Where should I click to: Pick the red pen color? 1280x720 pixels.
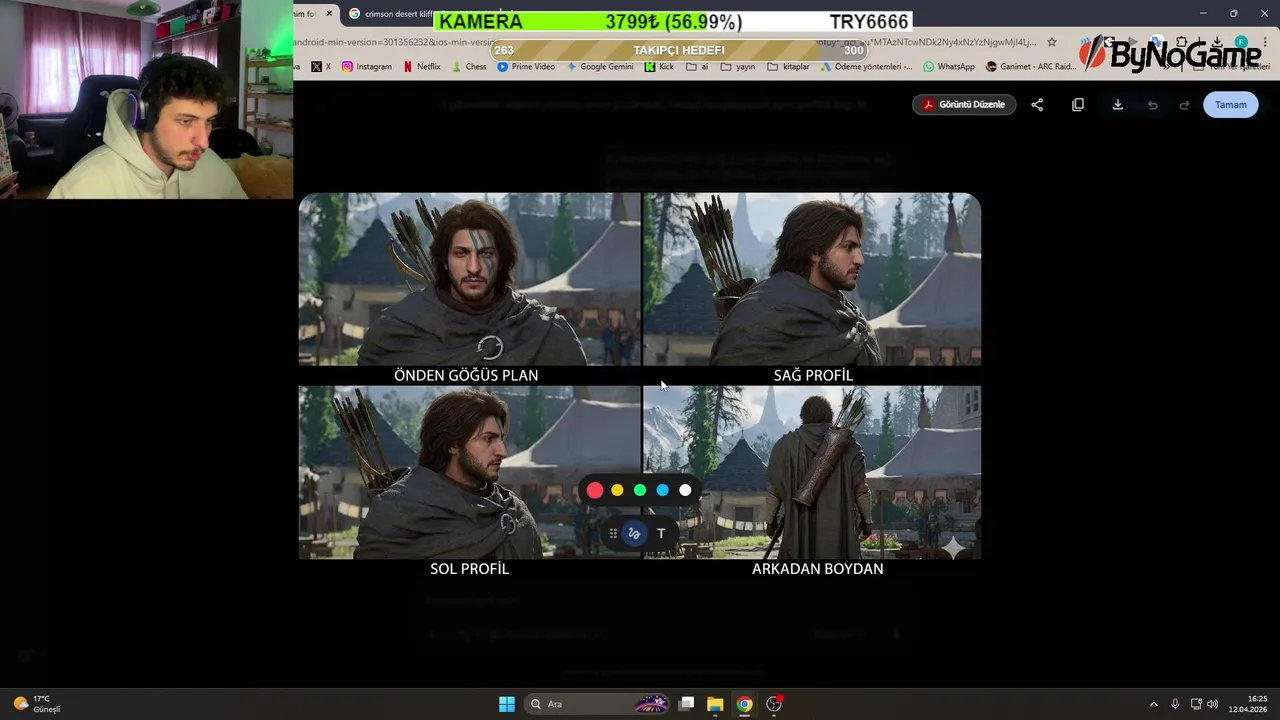coord(595,490)
